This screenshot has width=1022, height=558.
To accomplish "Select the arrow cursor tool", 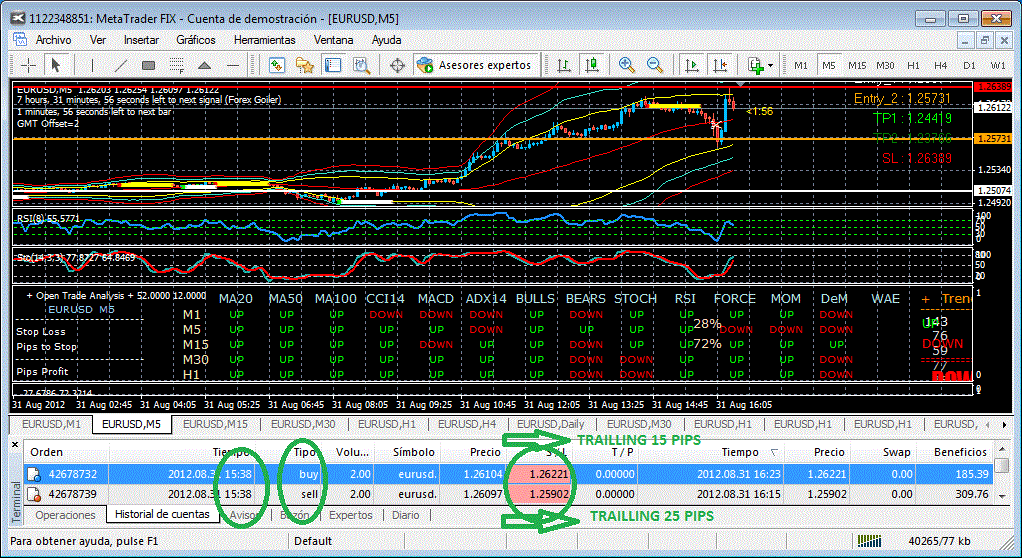I will tap(55, 65).
